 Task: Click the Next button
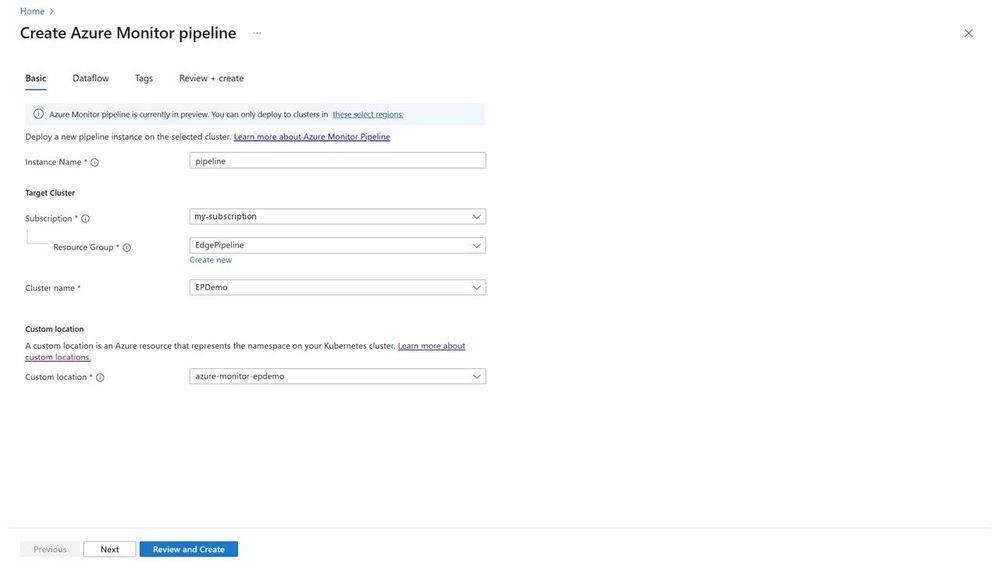(110, 549)
